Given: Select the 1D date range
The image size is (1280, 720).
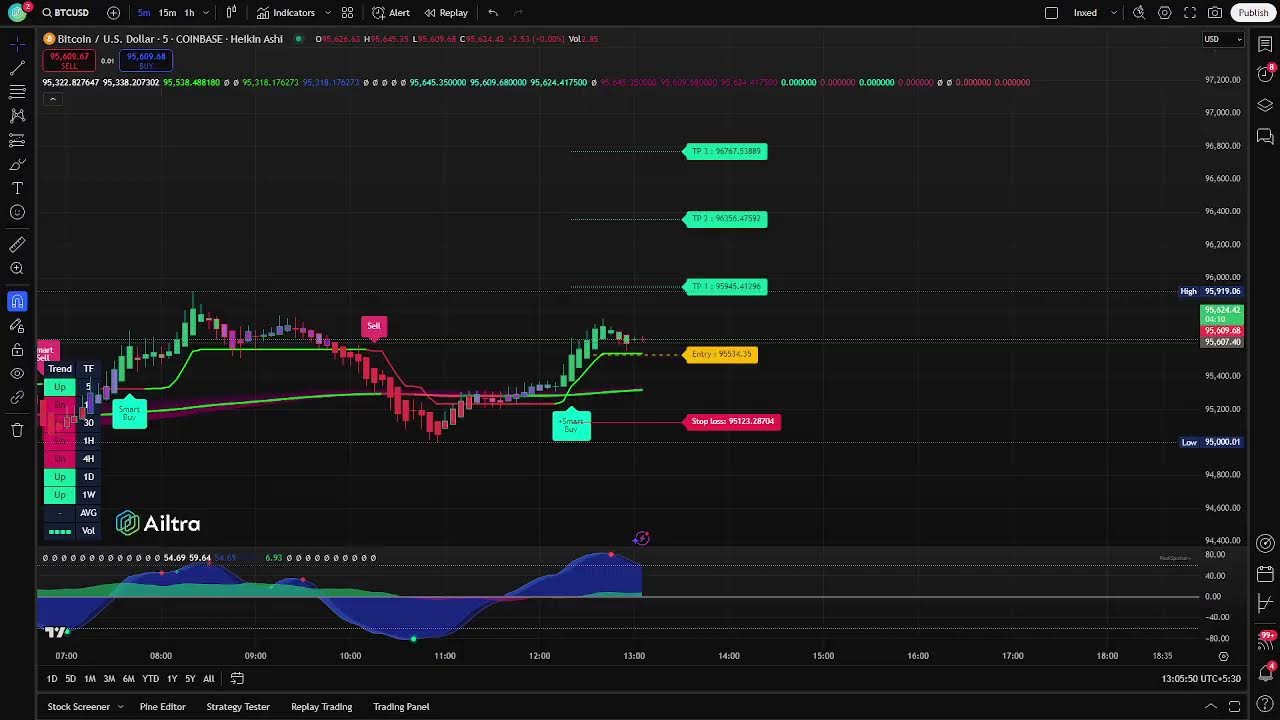Looking at the screenshot, I should tap(52, 679).
